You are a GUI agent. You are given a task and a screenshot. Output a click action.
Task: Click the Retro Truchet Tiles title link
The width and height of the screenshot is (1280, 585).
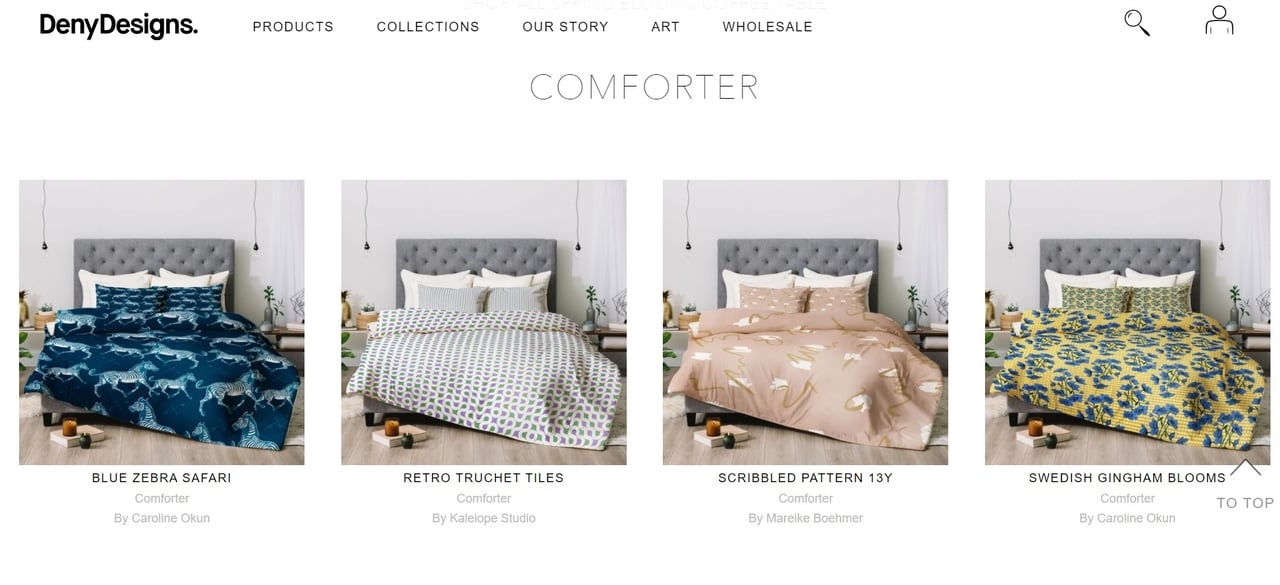[x=484, y=478]
